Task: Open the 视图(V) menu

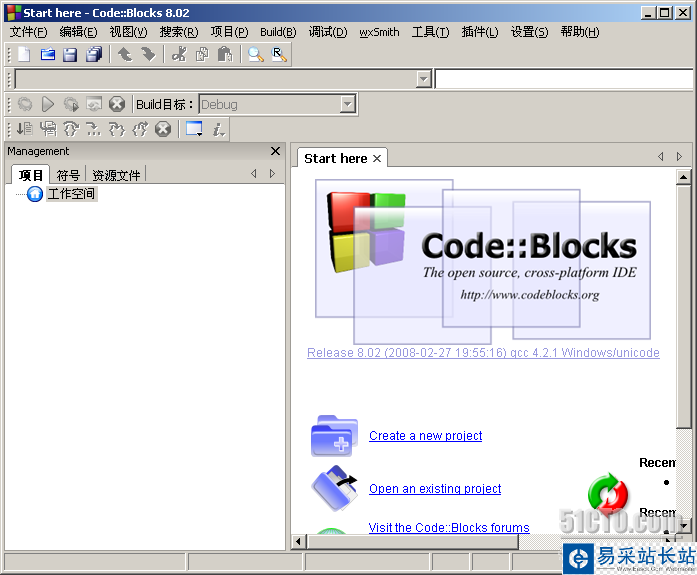Action: [x=128, y=32]
